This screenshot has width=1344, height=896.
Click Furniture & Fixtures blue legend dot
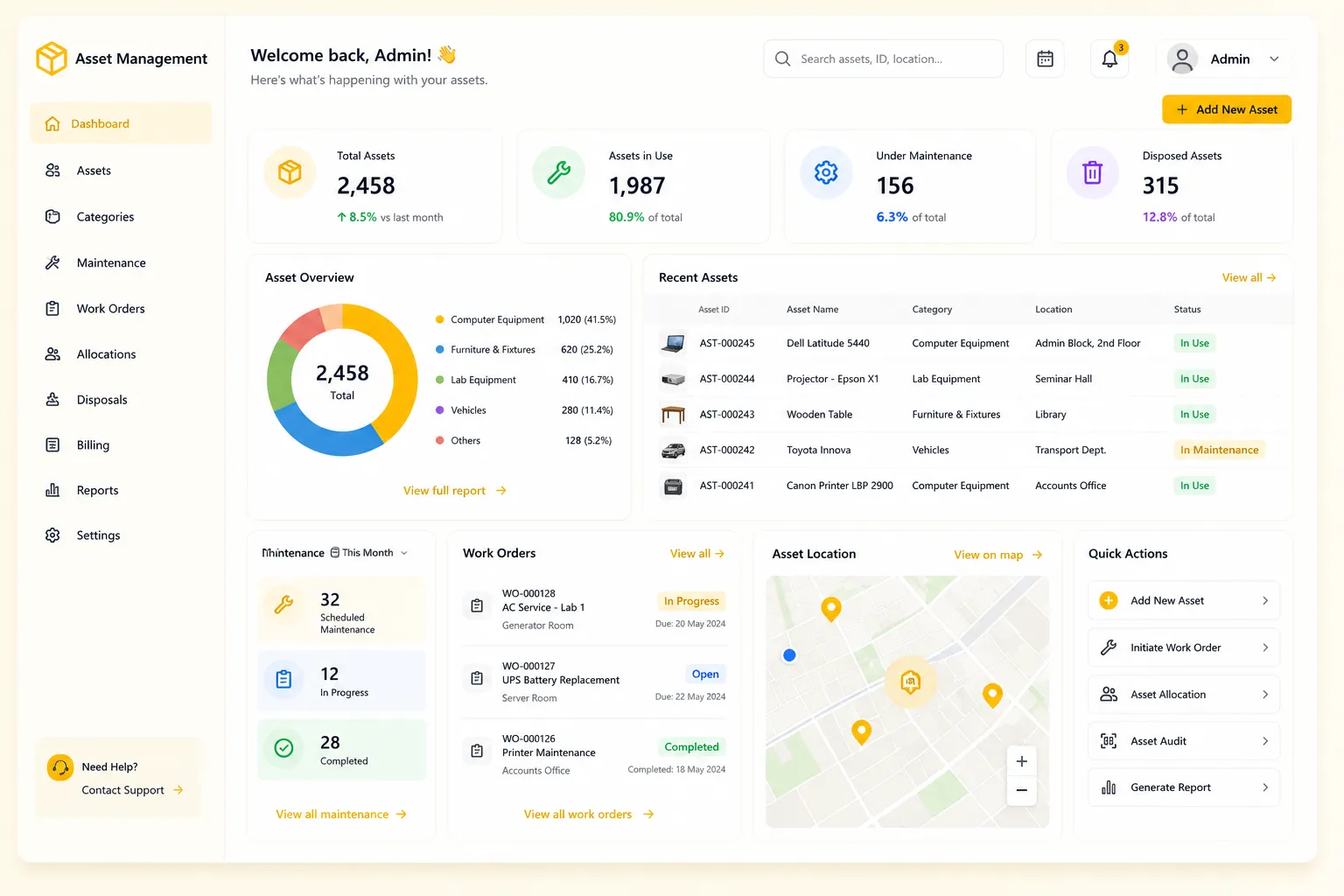[439, 349]
